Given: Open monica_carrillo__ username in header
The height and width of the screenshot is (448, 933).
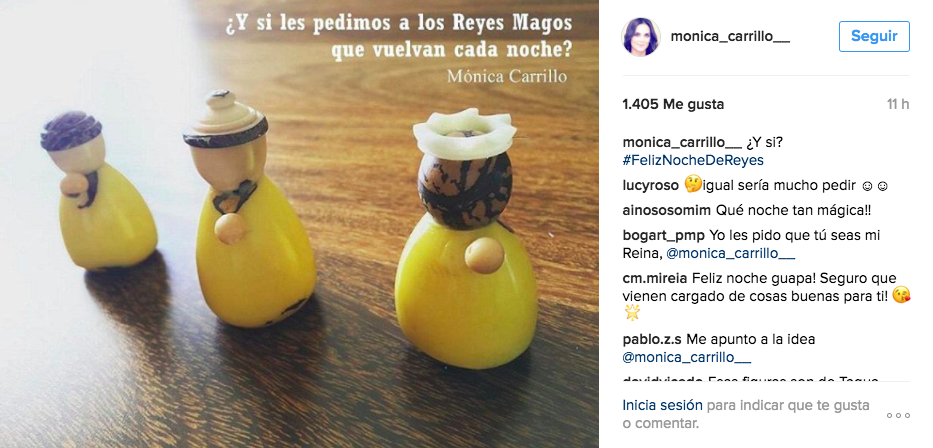Looking at the screenshot, I should [730, 36].
